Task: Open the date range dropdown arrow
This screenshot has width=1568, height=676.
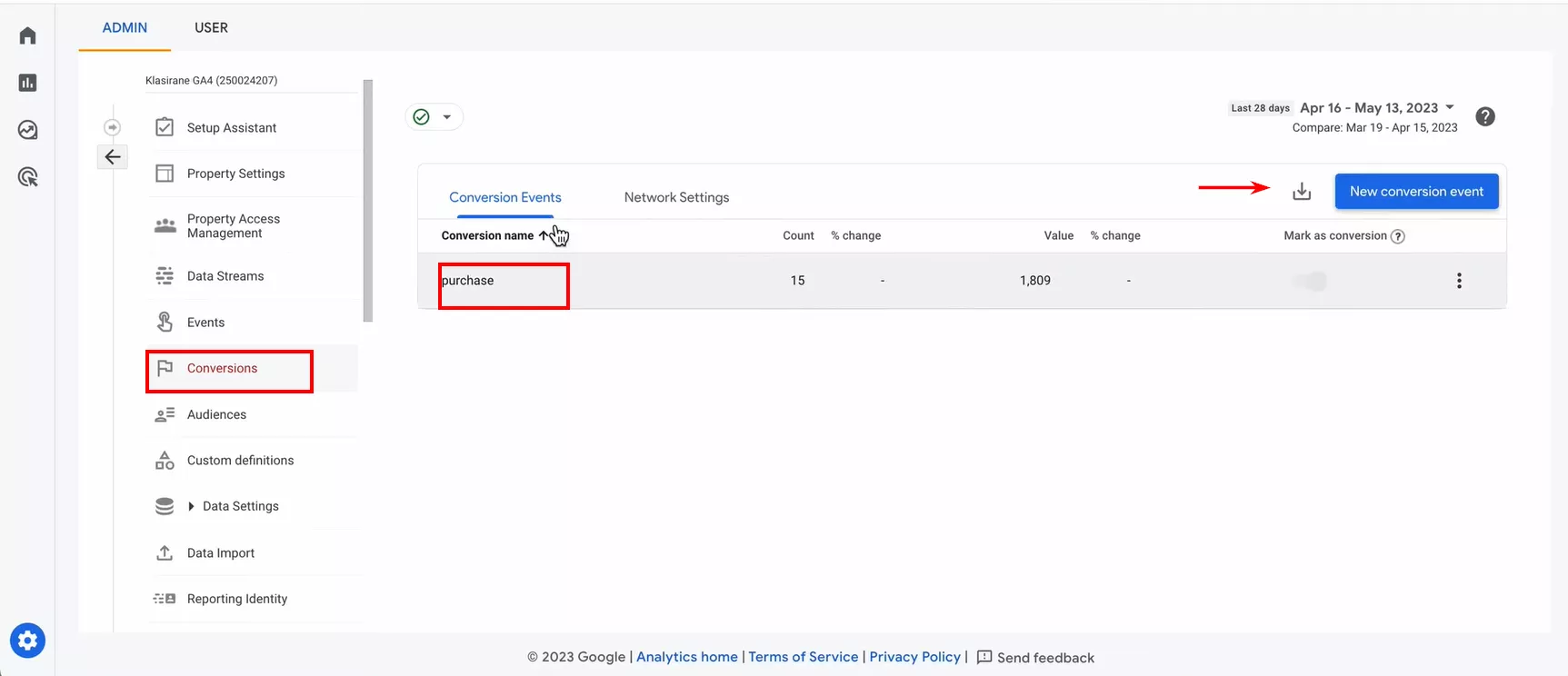Action: [x=1450, y=107]
